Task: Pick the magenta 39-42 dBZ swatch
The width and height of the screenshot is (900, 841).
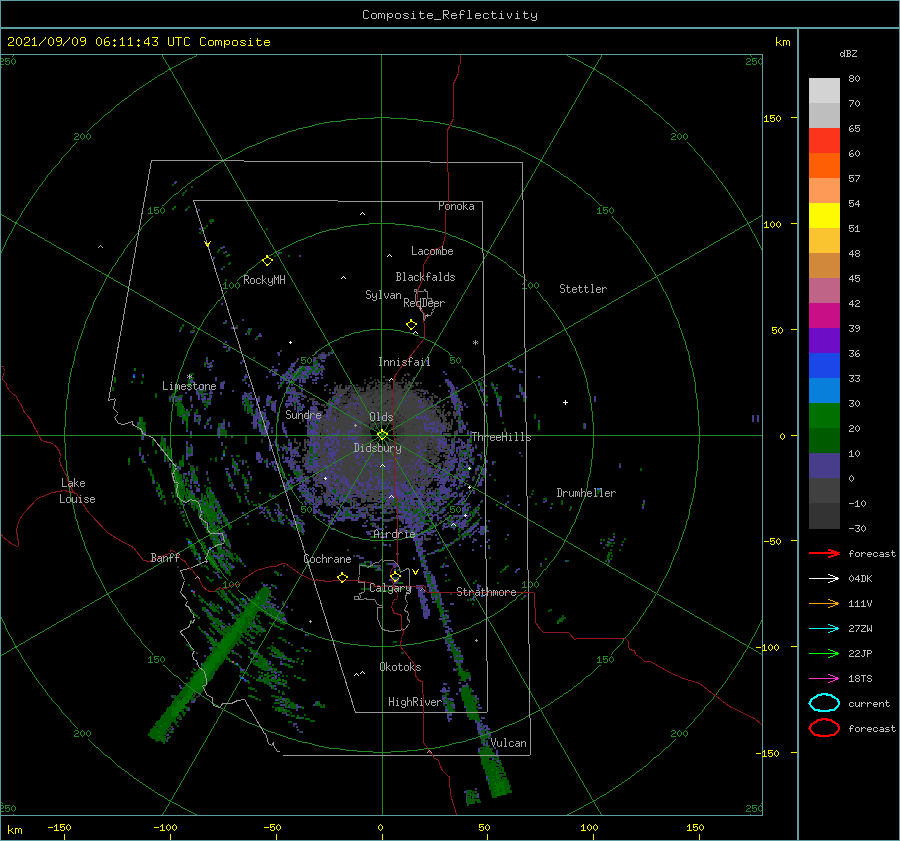Action: point(824,316)
